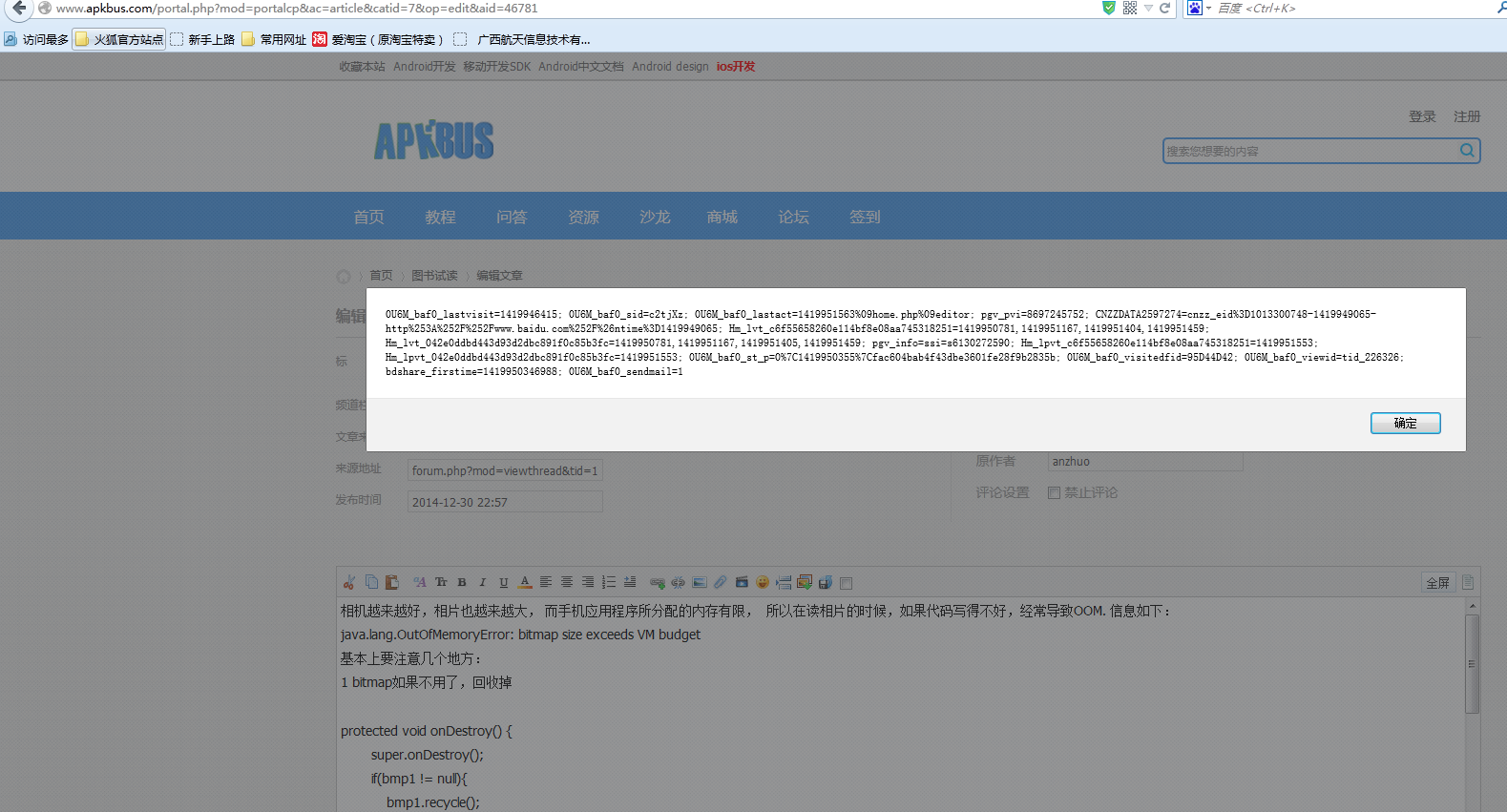Open the smiley emoticon picker

pos(763,582)
